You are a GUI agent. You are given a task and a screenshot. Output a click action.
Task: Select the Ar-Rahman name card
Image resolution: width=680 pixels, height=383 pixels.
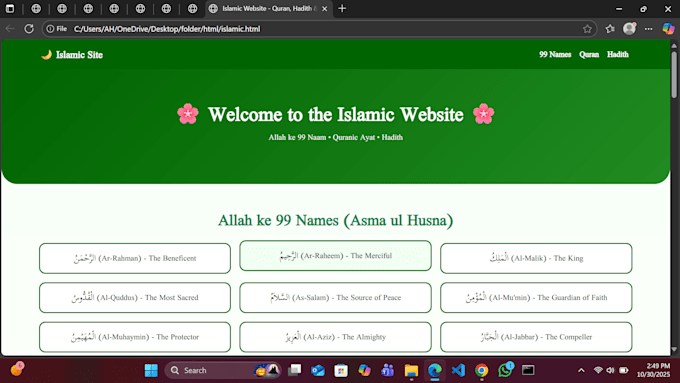coord(135,258)
